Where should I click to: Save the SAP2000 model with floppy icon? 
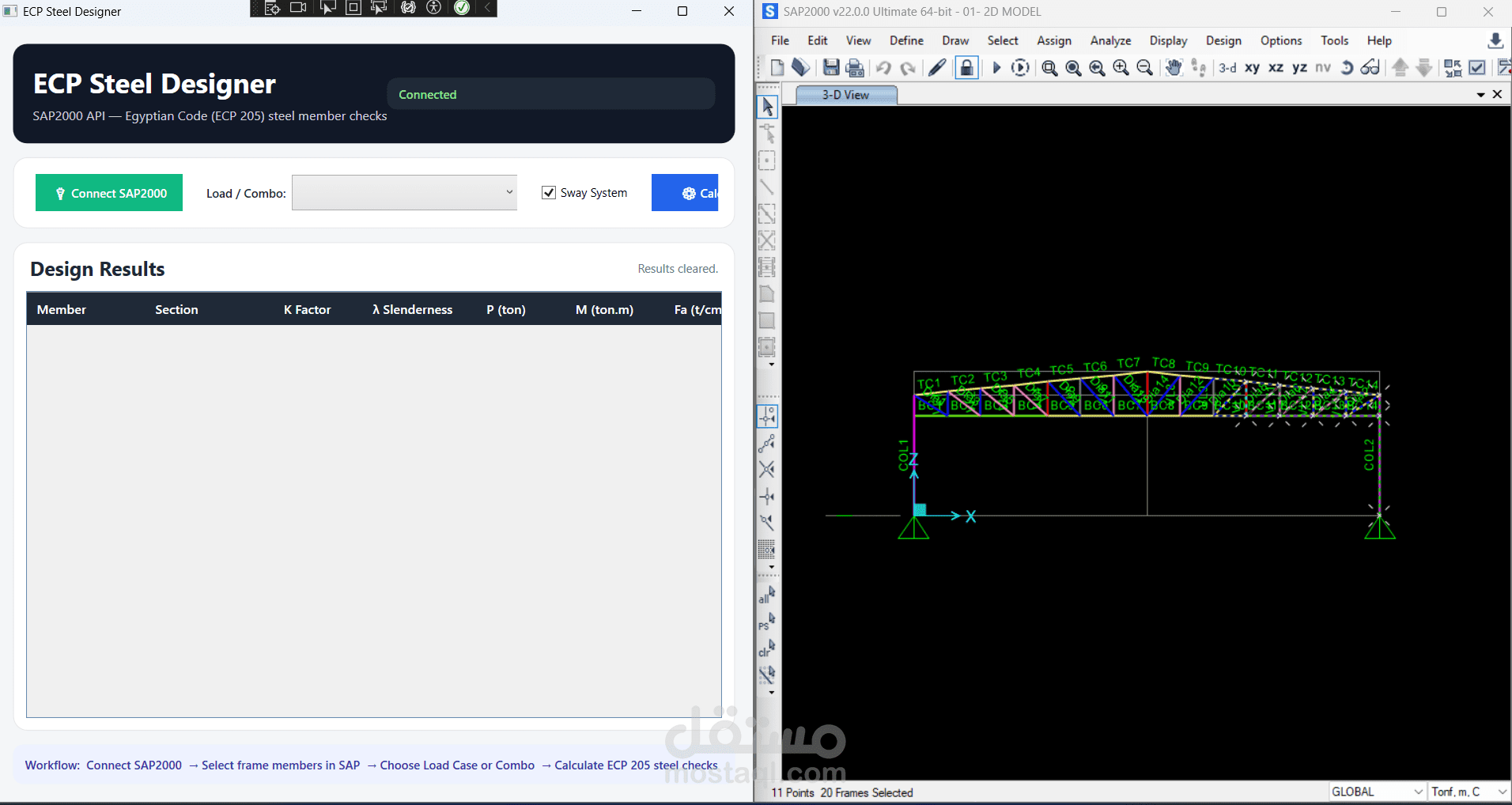pyautogui.click(x=831, y=68)
